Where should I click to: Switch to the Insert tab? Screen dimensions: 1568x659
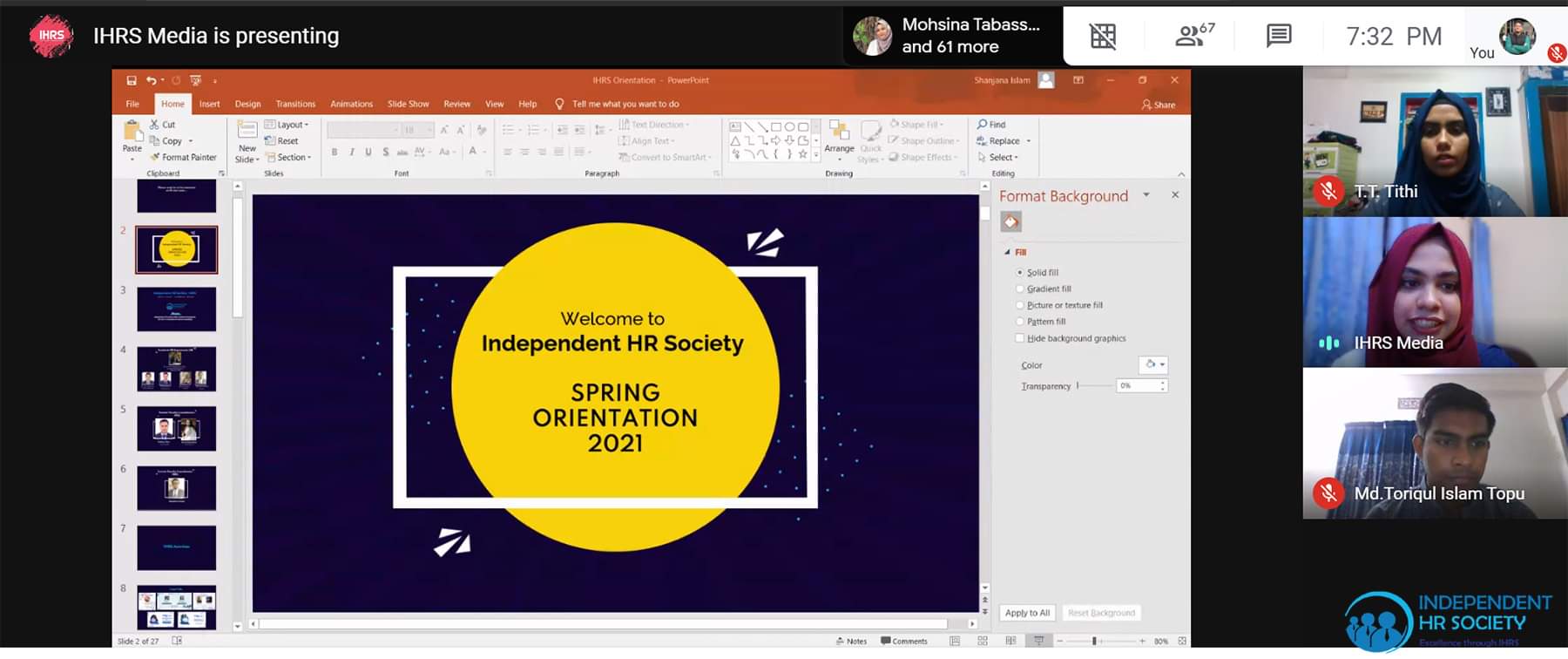[x=209, y=104]
